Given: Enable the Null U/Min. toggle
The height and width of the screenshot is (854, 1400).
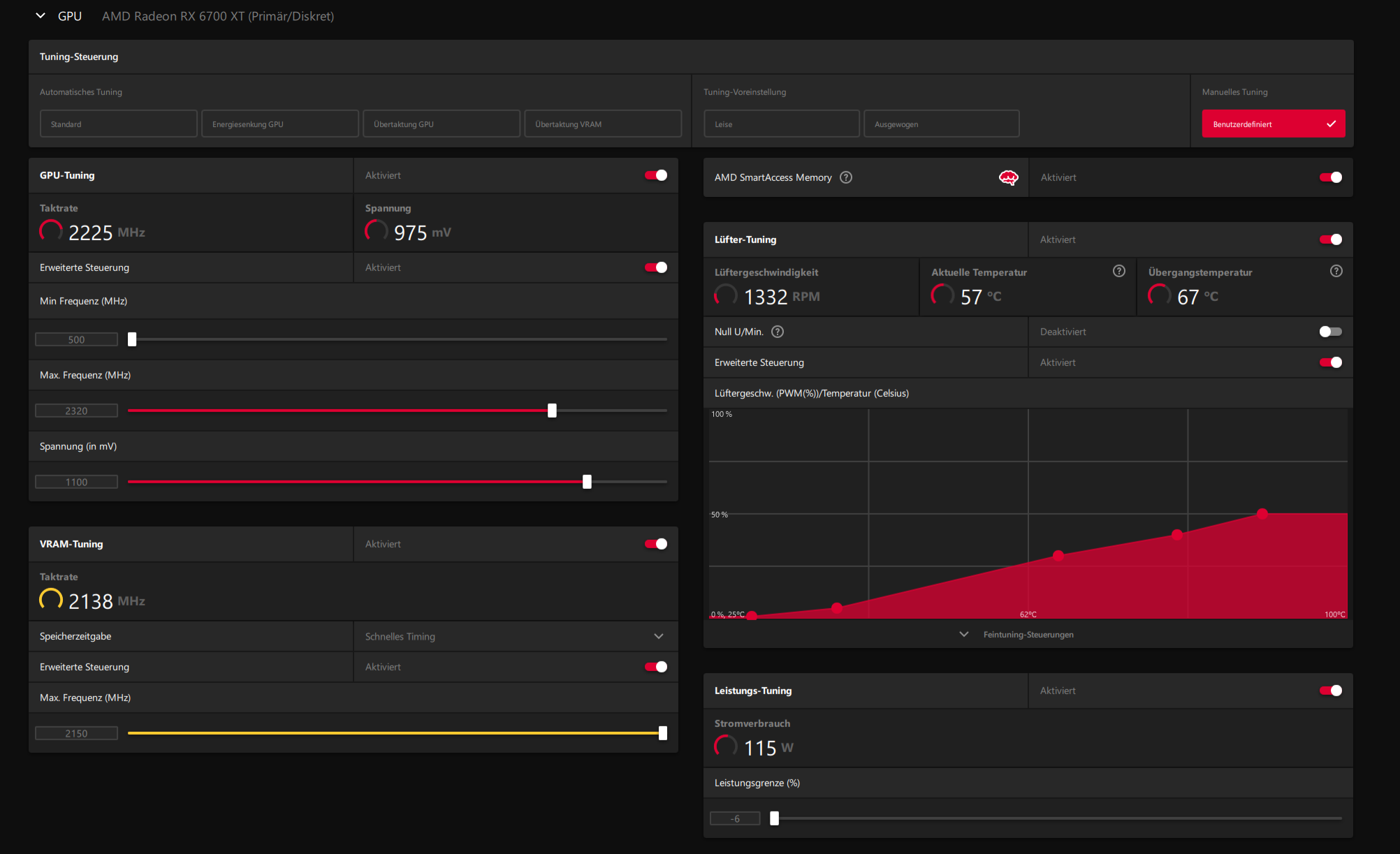Looking at the screenshot, I should click(1330, 332).
